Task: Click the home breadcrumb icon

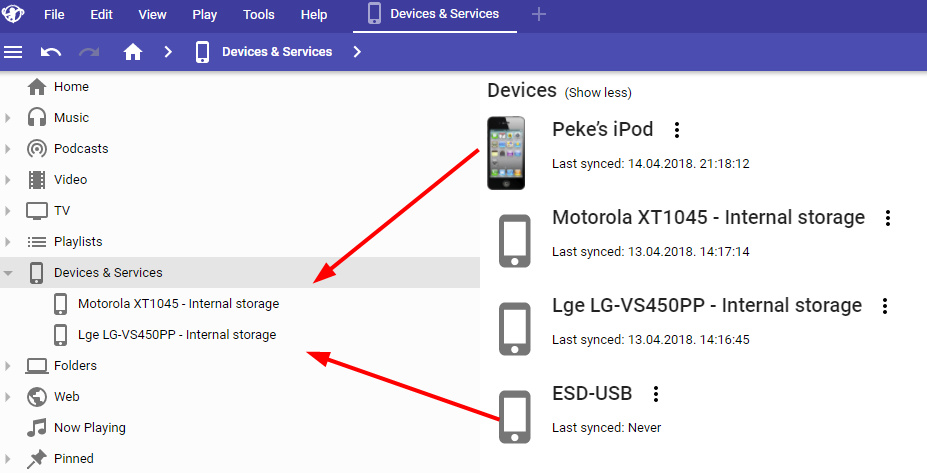Action: [x=133, y=52]
